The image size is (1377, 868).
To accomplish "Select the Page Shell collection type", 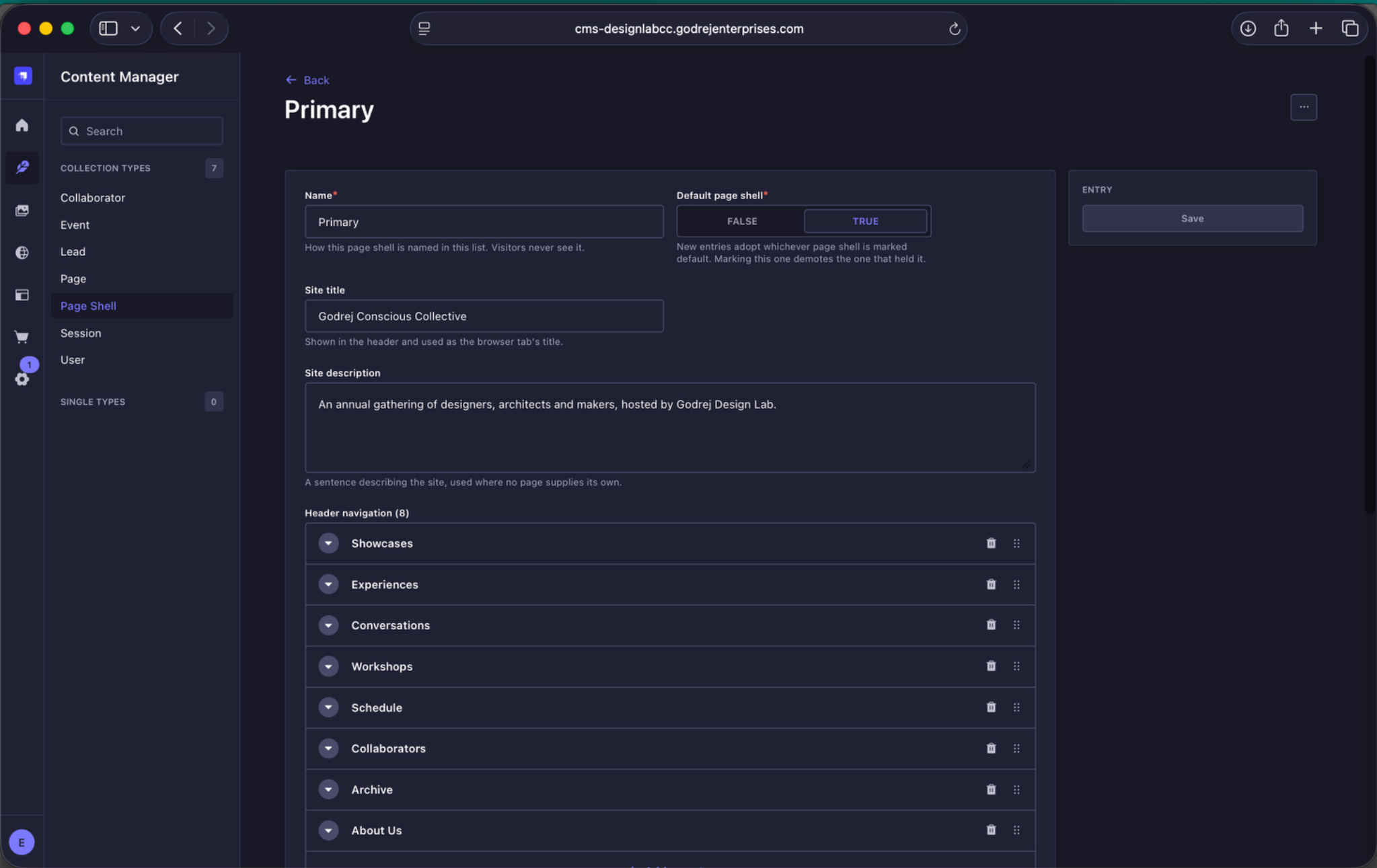I will click(x=141, y=306).
